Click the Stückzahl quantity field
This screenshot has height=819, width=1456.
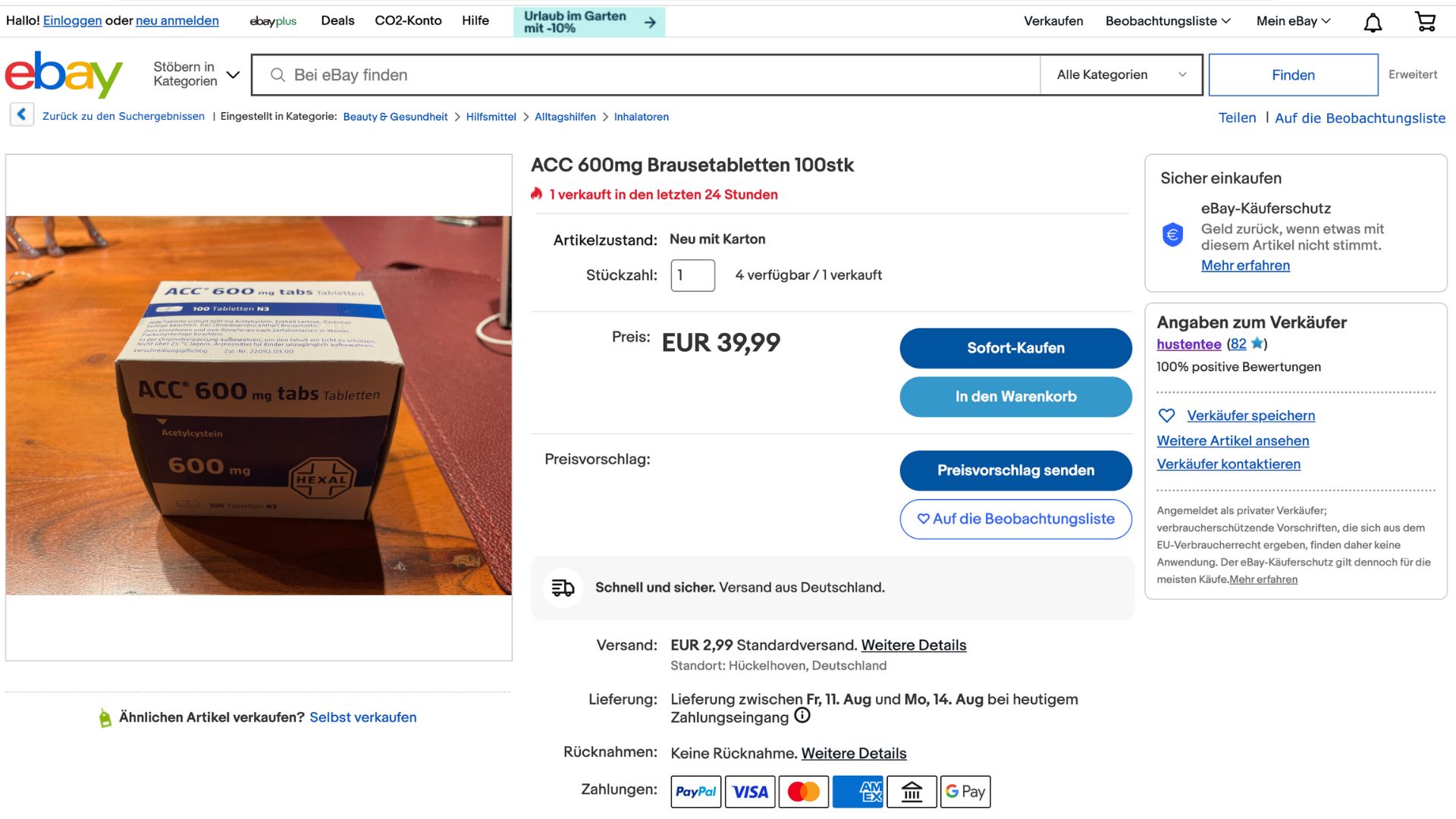[692, 275]
